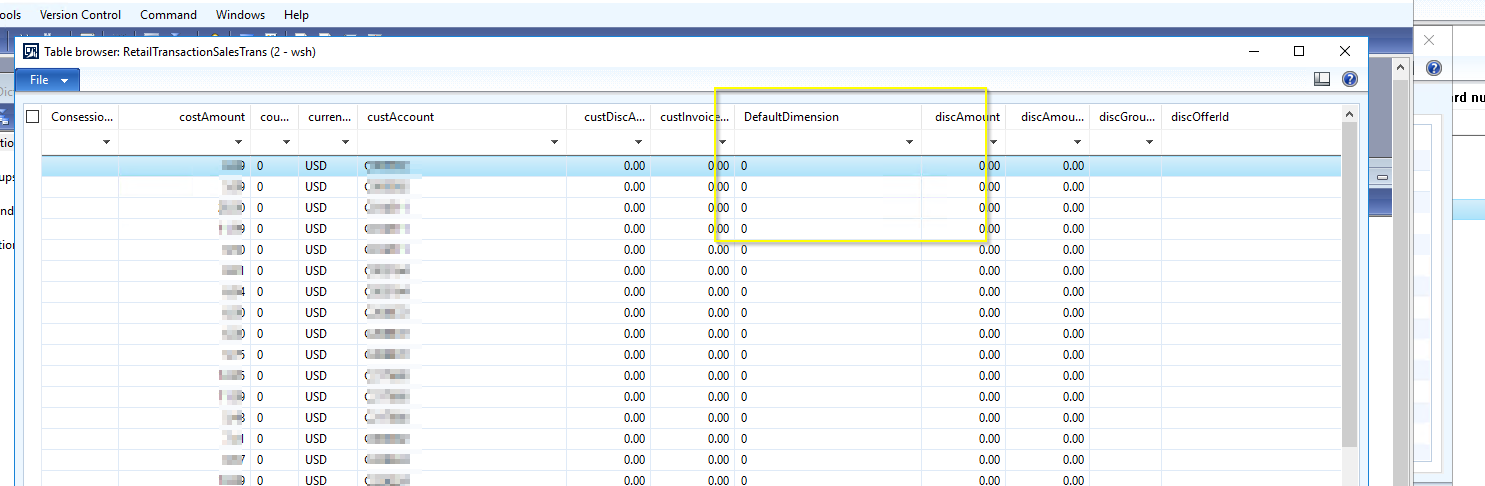The height and width of the screenshot is (486, 1485).
Task: Open the Version Control menu
Action: (80, 15)
